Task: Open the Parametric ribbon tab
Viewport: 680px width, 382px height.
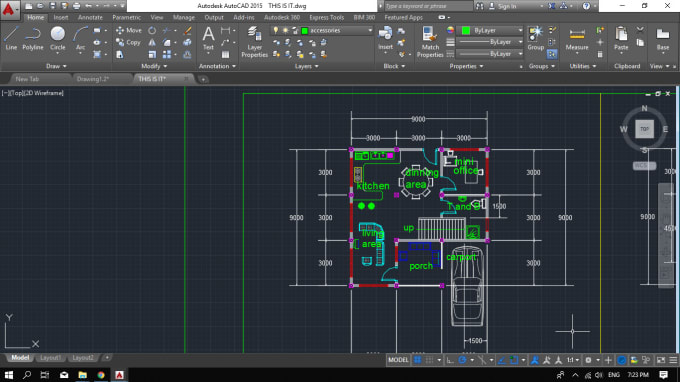Action: click(x=126, y=17)
